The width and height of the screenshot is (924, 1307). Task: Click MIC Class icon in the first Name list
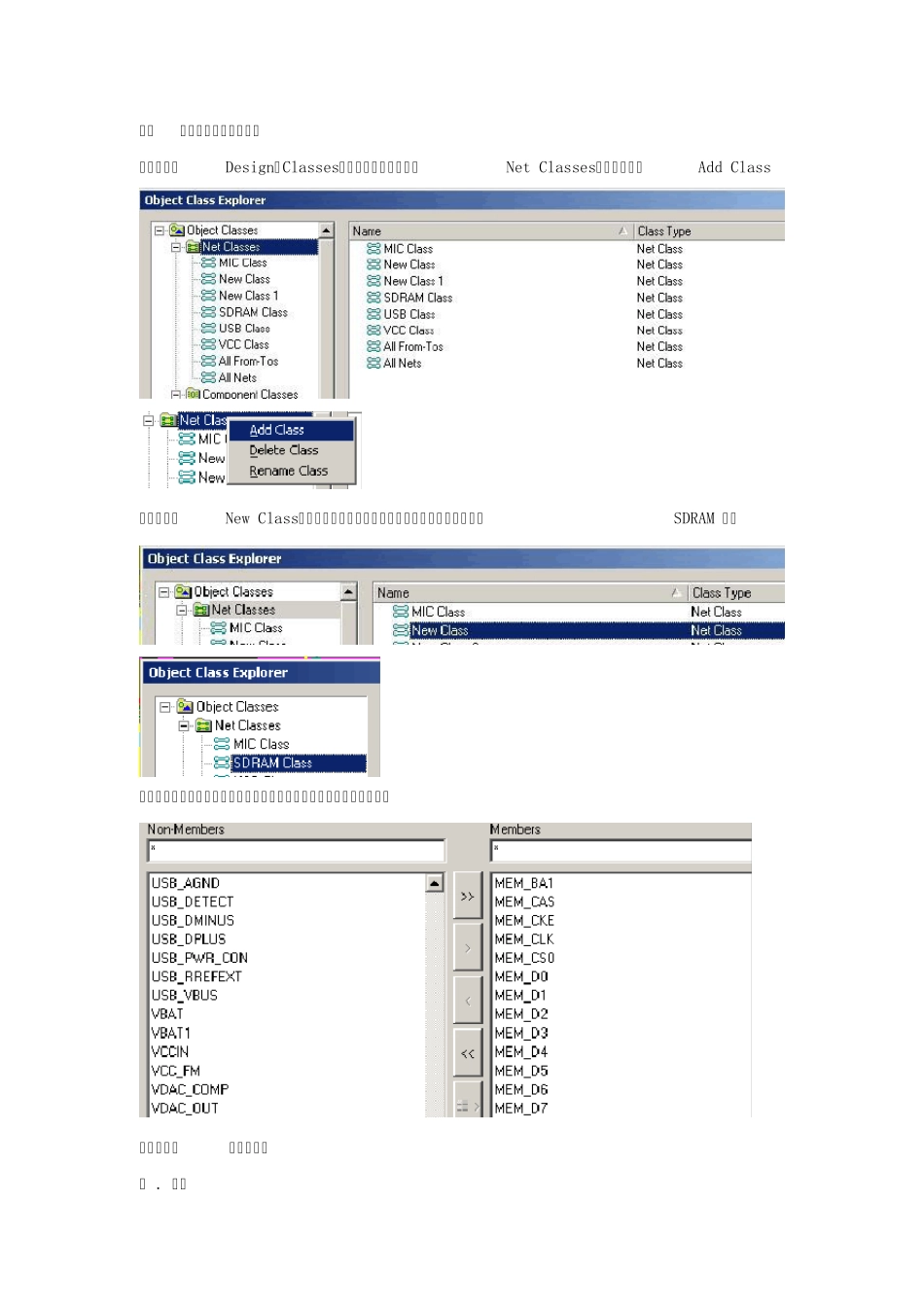[373, 249]
